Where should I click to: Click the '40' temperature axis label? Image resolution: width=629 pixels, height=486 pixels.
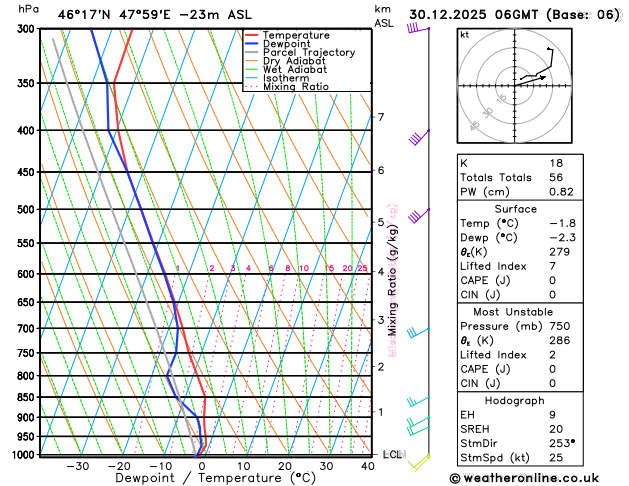pos(367,467)
